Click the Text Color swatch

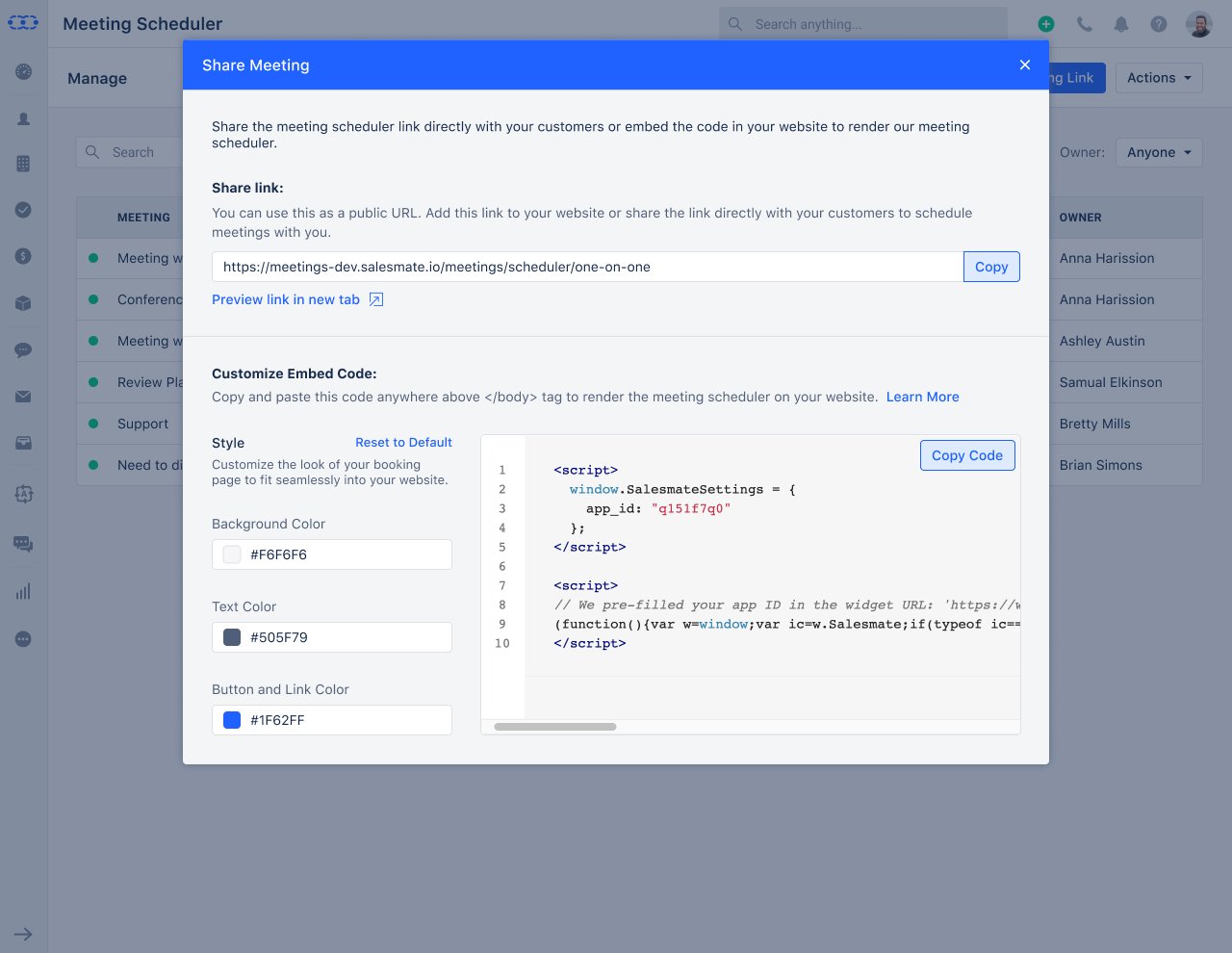click(232, 637)
